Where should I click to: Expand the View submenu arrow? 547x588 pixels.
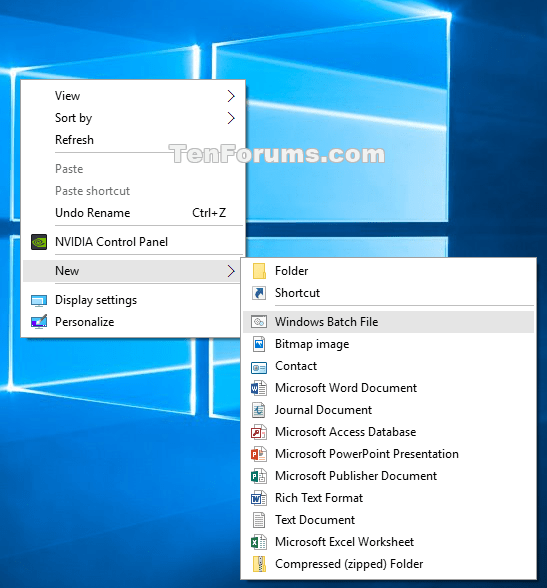pyautogui.click(x=231, y=96)
